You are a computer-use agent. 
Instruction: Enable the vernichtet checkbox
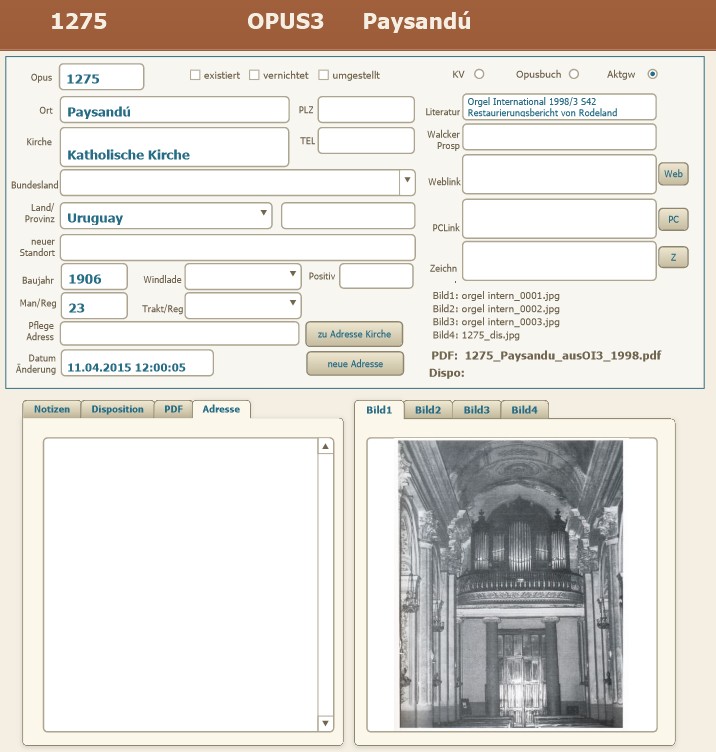pos(254,75)
